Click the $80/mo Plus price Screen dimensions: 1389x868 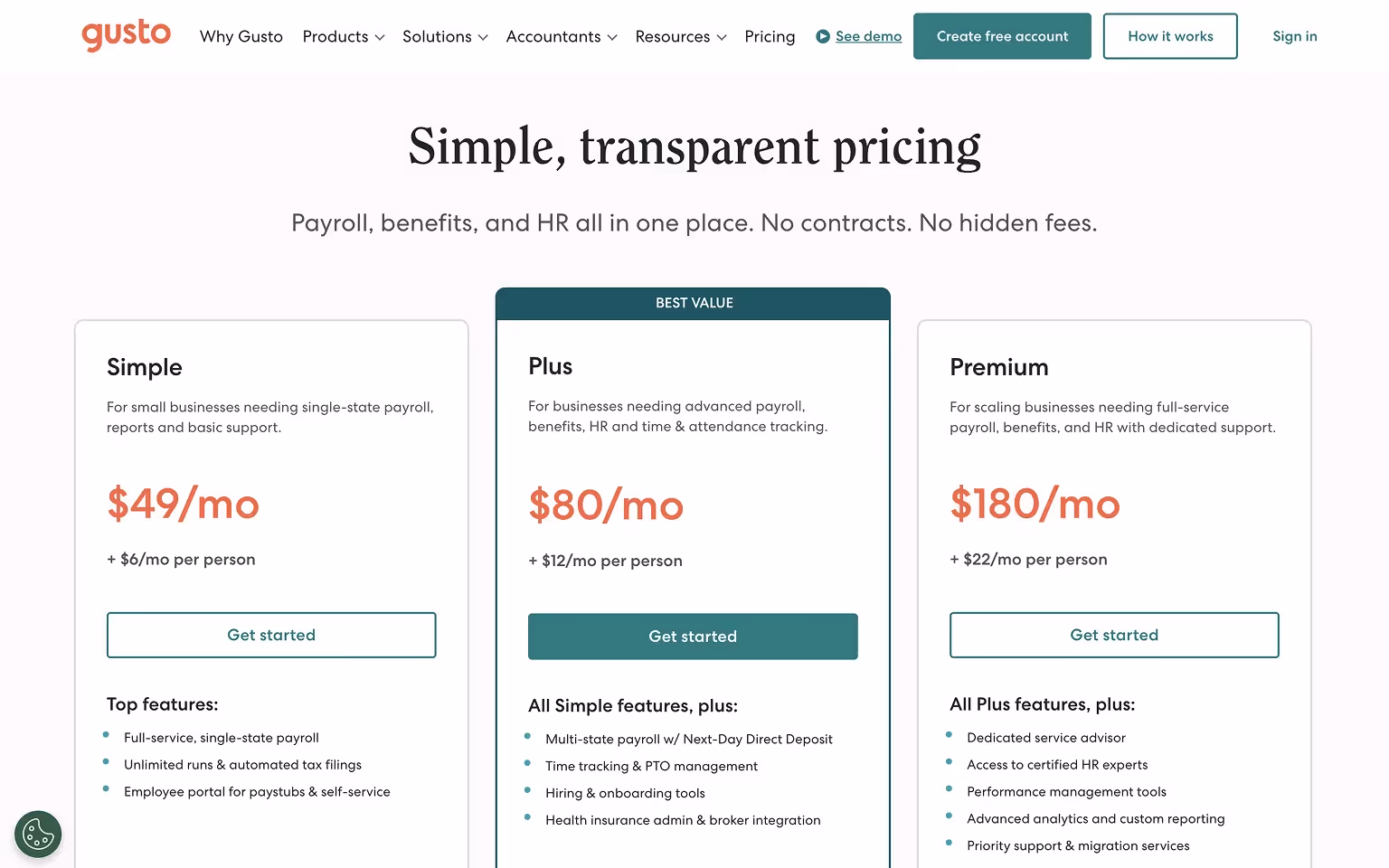tap(606, 505)
